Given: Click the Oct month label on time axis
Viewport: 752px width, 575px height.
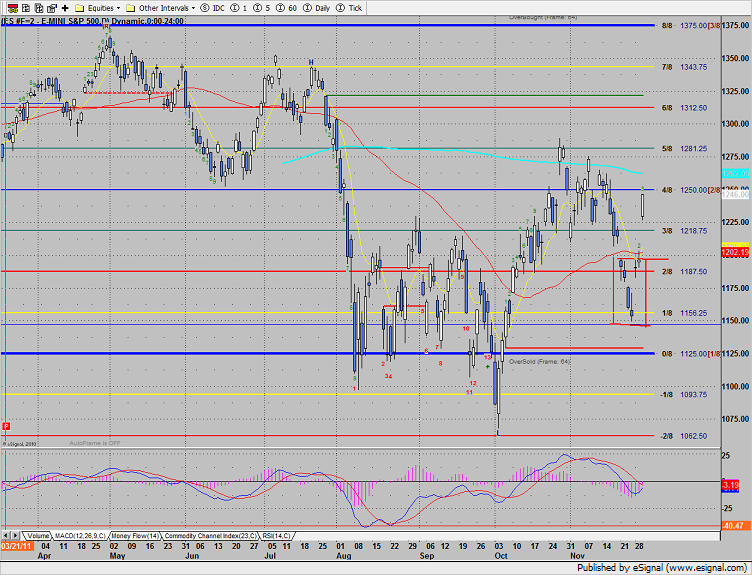Looking at the screenshot, I should tap(501, 556).
